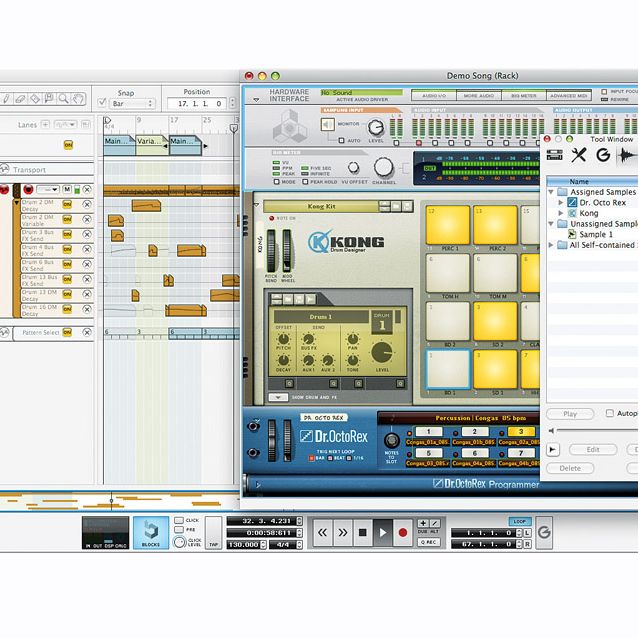Select the Pencil tool in sequencer toolbar
Screen dimensions: 638x638
(6, 98)
